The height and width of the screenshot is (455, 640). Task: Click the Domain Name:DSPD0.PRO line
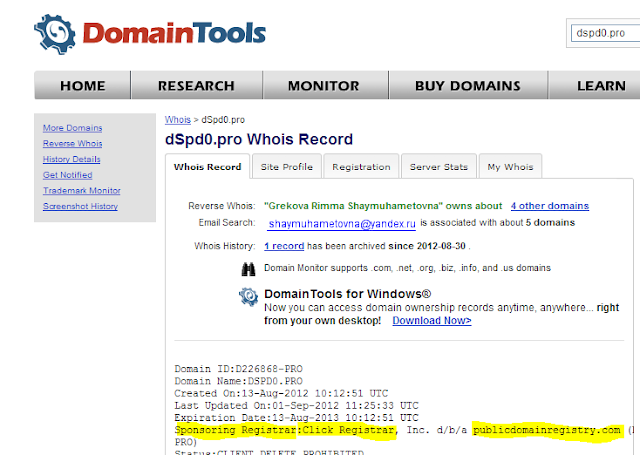(238, 381)
